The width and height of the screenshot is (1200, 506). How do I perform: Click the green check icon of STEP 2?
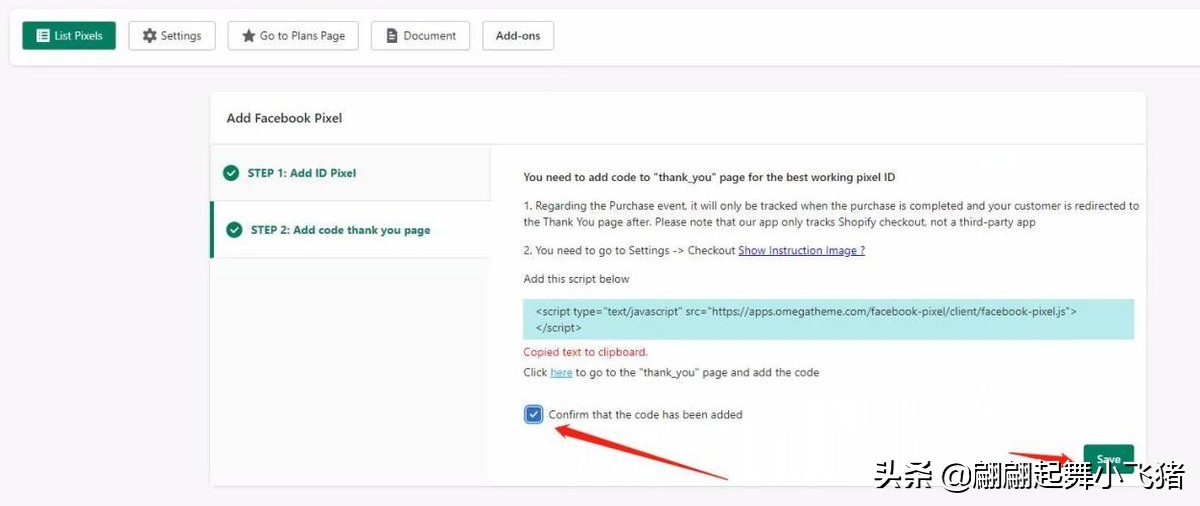click(234, 230)
